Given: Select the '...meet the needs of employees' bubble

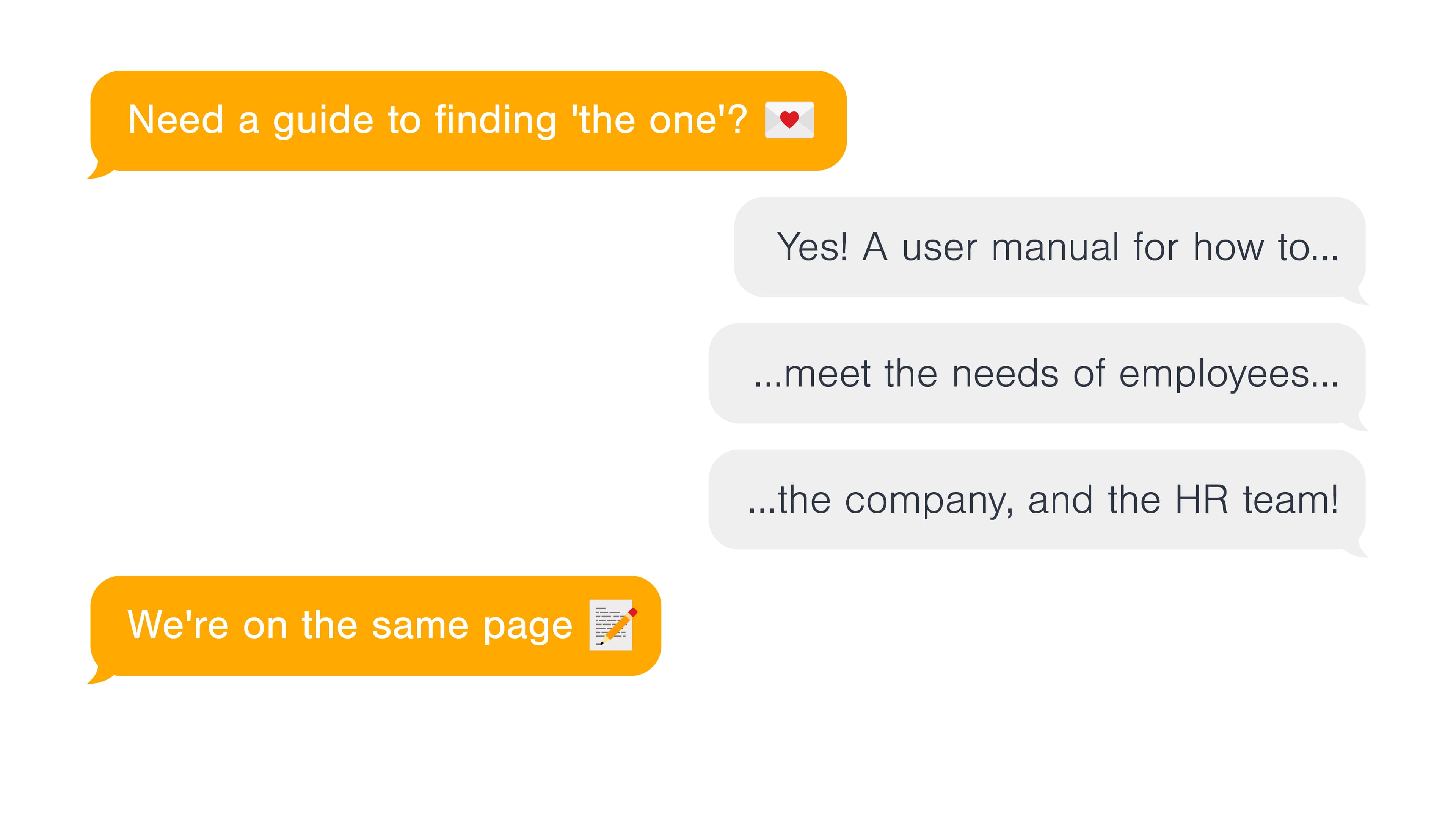Looking at the screenshot, I should (x=1037, y=373).
